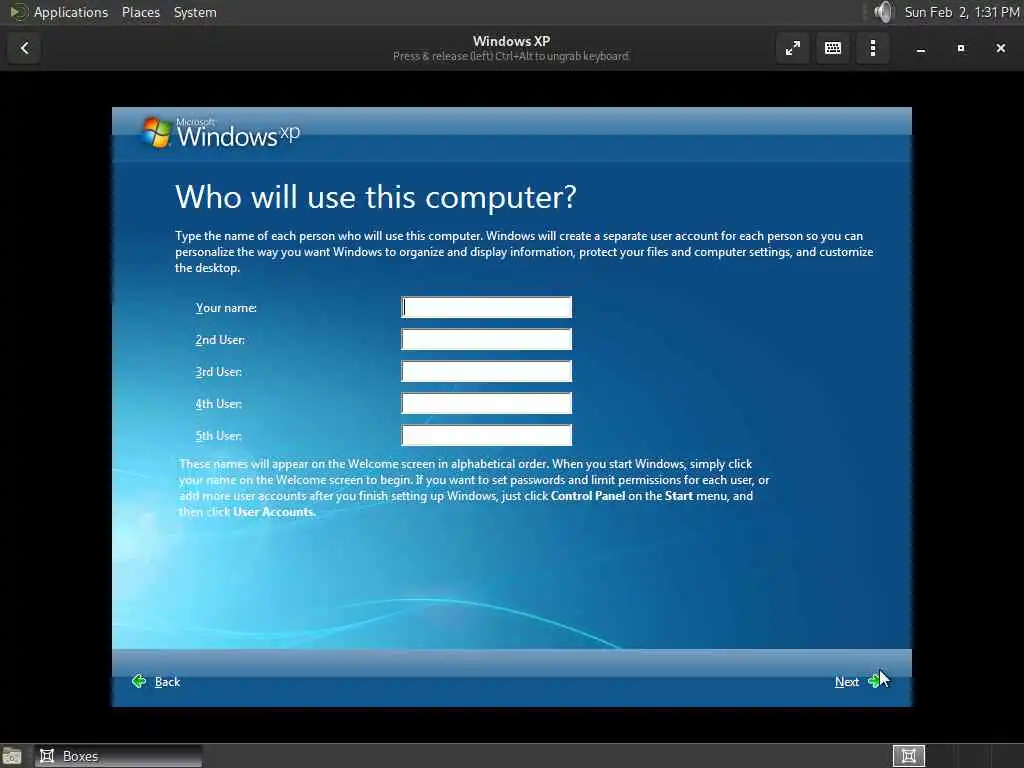Open the Boxes three-dot options menu
This screenshot has height=768, width=1024.
tap(872, 48)
